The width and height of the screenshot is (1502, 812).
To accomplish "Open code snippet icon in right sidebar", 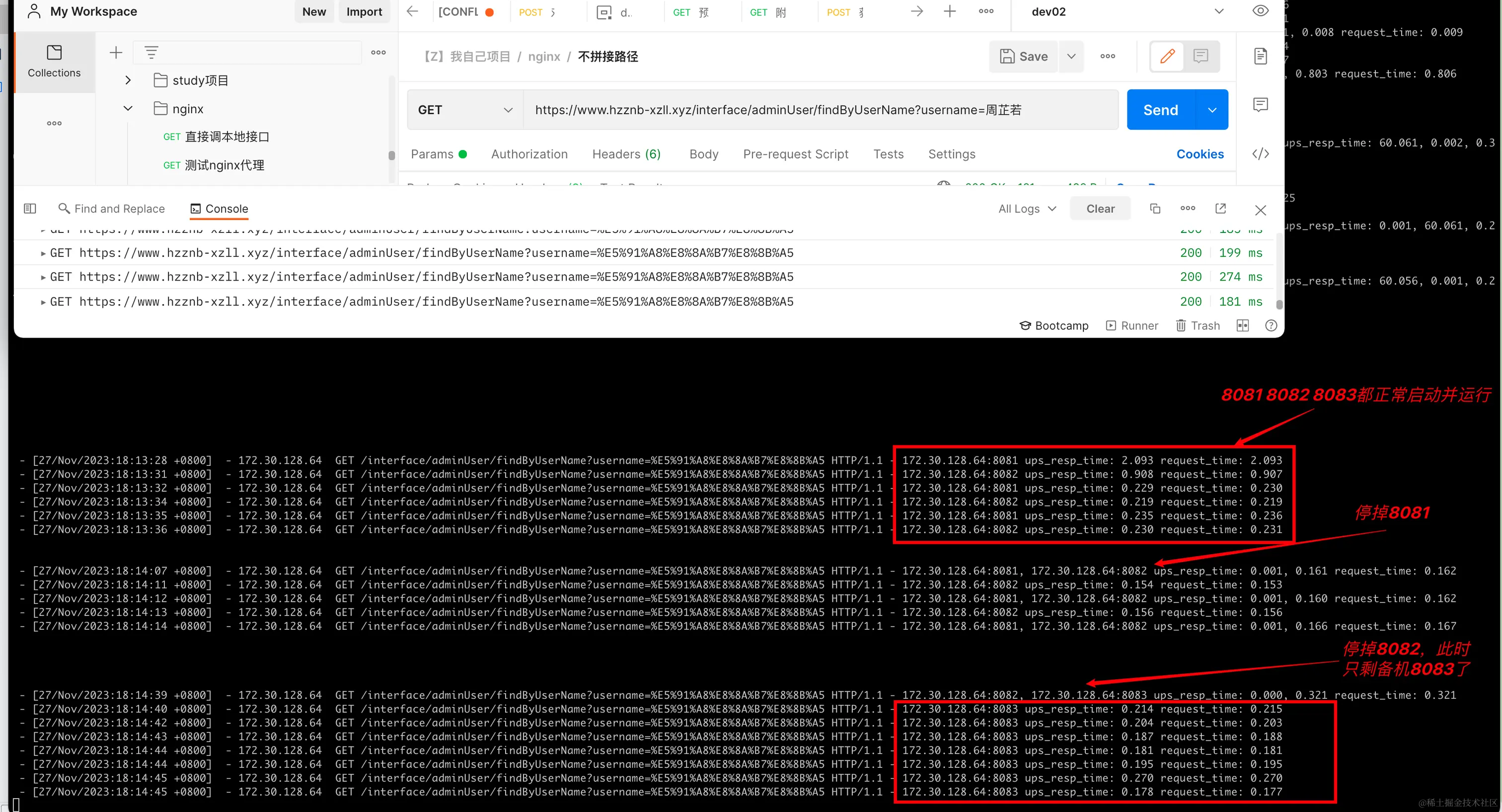I will pyautogui.click(x=1260, y=154).
